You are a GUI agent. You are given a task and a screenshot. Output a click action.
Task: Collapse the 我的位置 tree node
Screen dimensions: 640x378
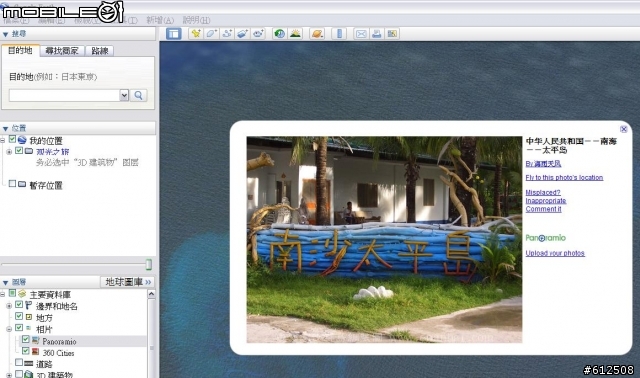(2, 140)
